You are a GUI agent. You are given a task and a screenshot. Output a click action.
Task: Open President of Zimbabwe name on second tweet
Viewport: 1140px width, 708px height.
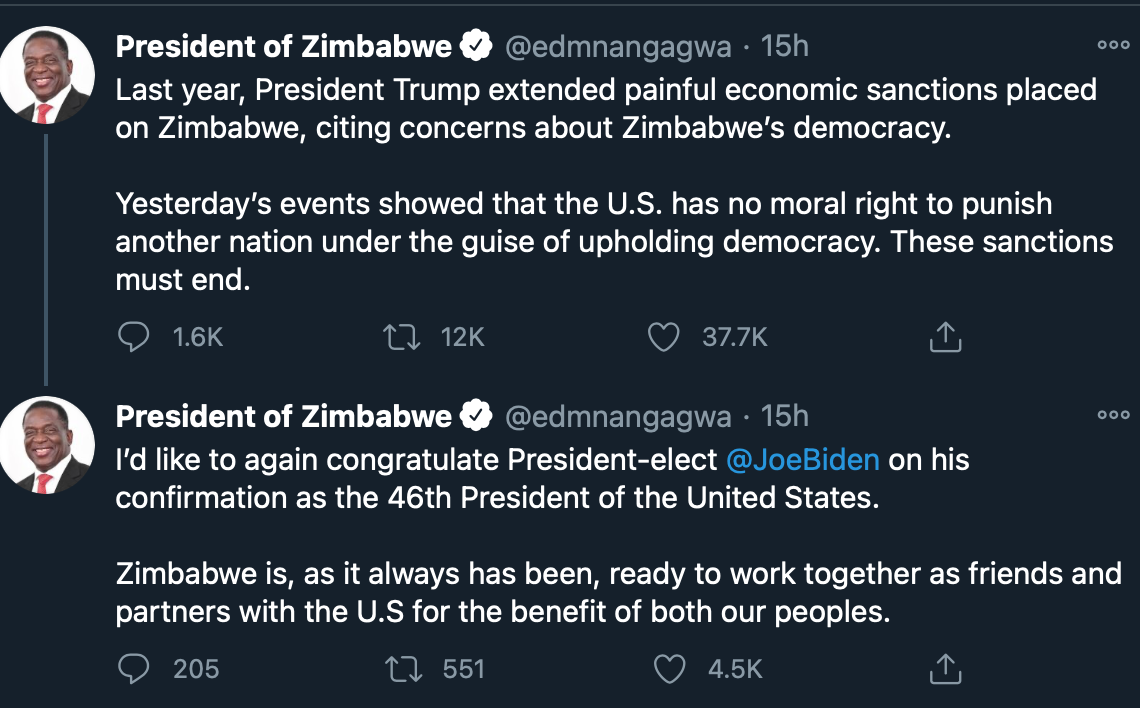pyautogui.click(x=284, y=415)
